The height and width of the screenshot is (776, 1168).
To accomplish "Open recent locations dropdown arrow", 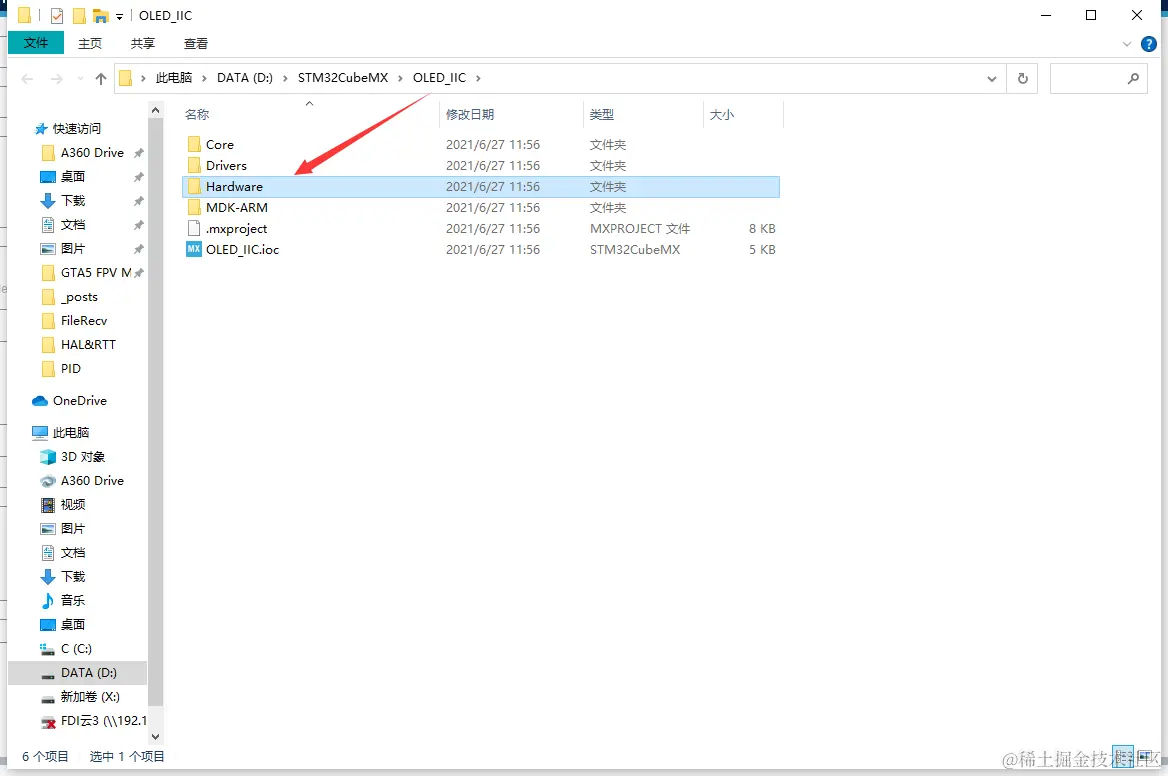I will point(80,78).
